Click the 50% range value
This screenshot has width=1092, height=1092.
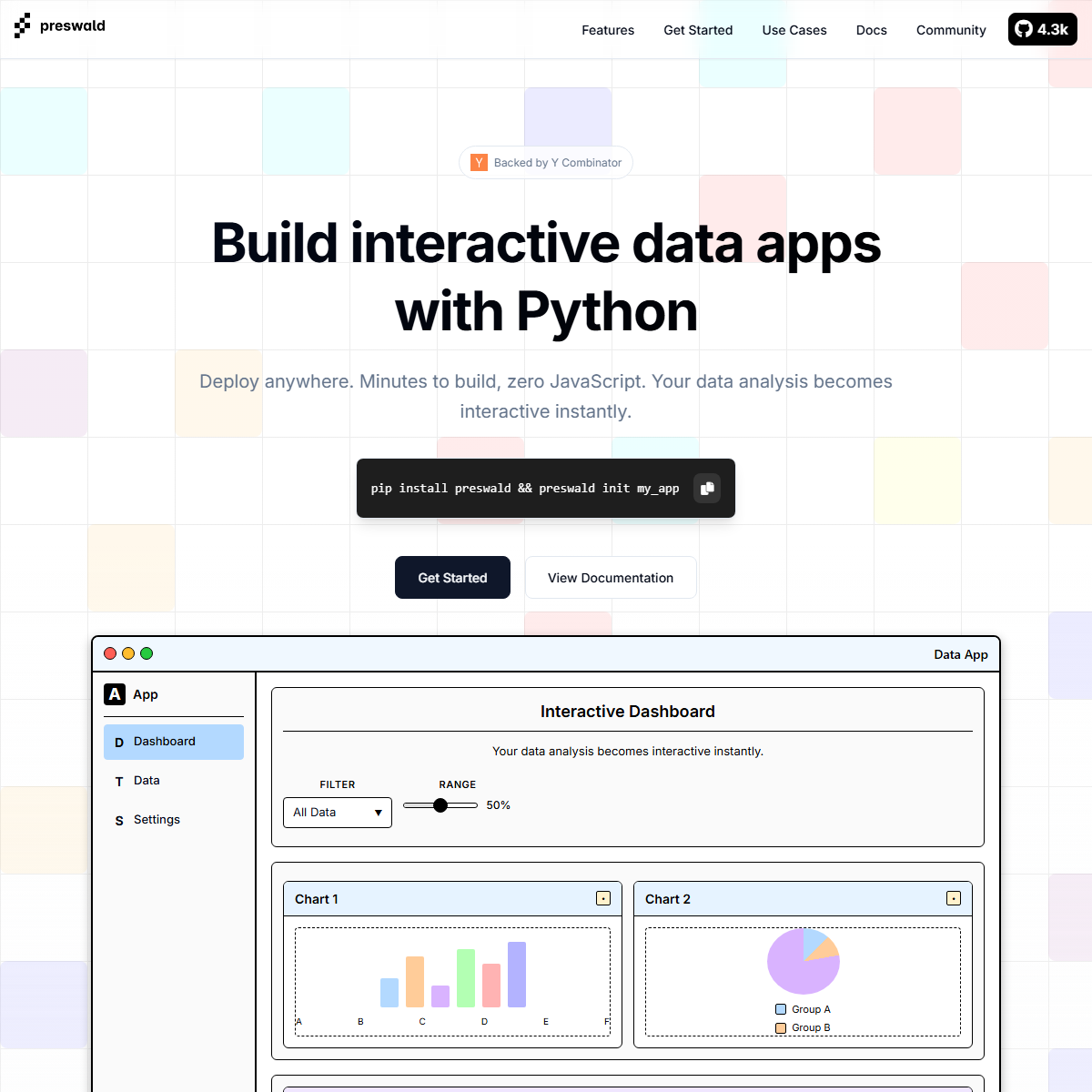[499, 805]
